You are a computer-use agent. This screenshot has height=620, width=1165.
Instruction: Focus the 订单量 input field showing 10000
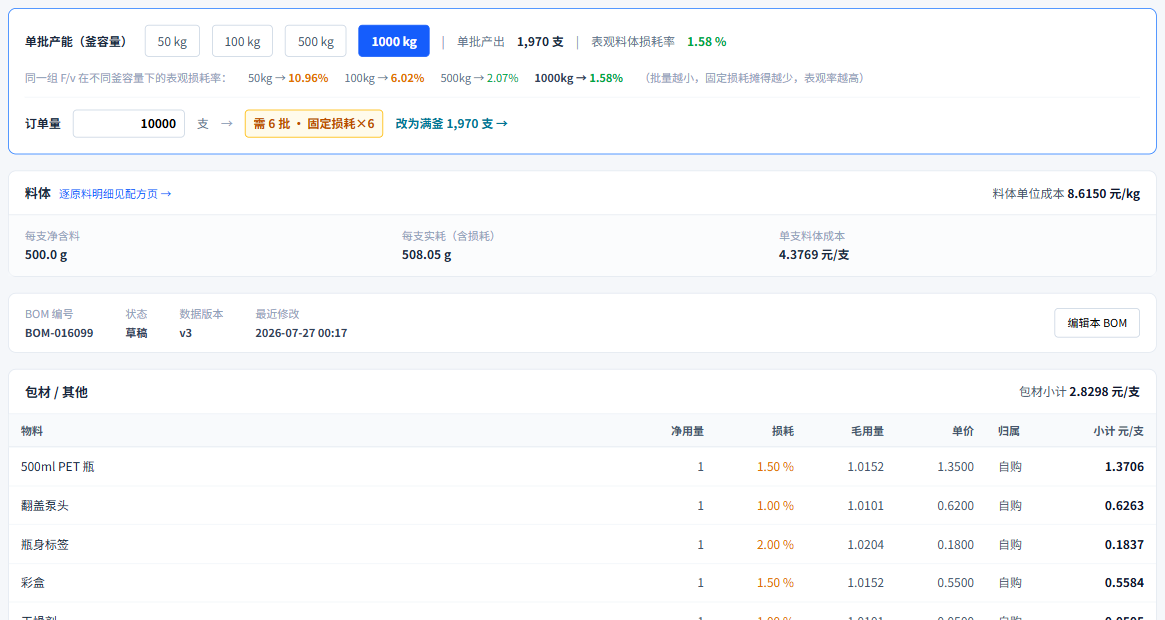[129, 123]
